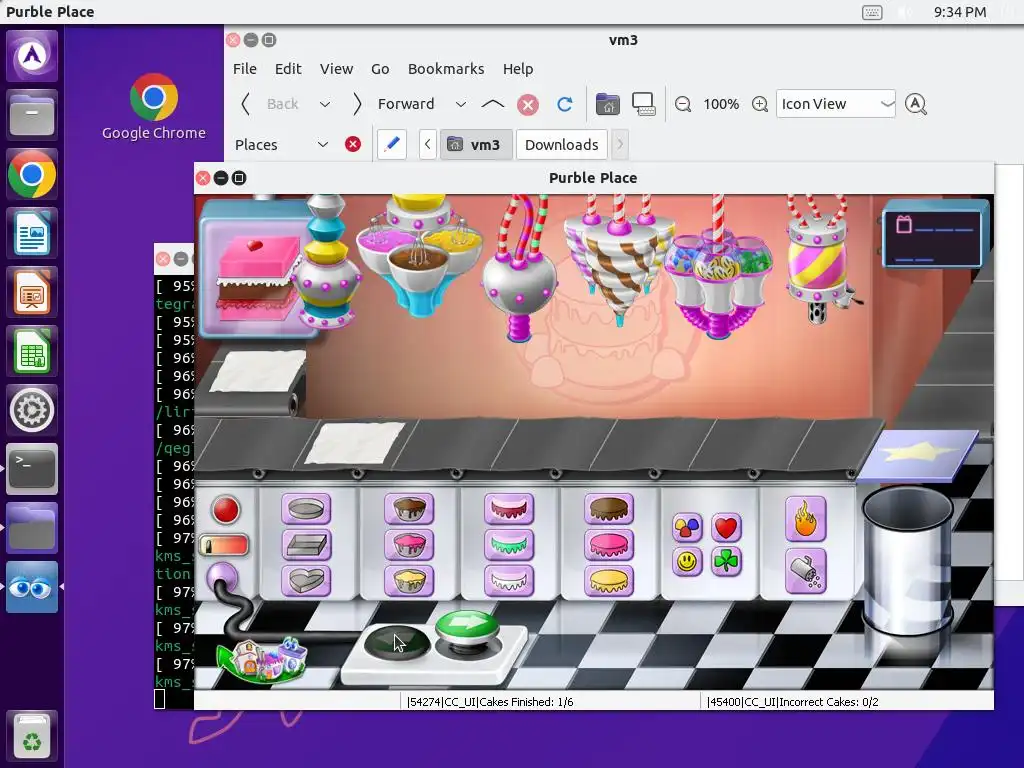Toggle the location edit pencil button
This screenshot has height=768, width=1024.
coord(392,144)
